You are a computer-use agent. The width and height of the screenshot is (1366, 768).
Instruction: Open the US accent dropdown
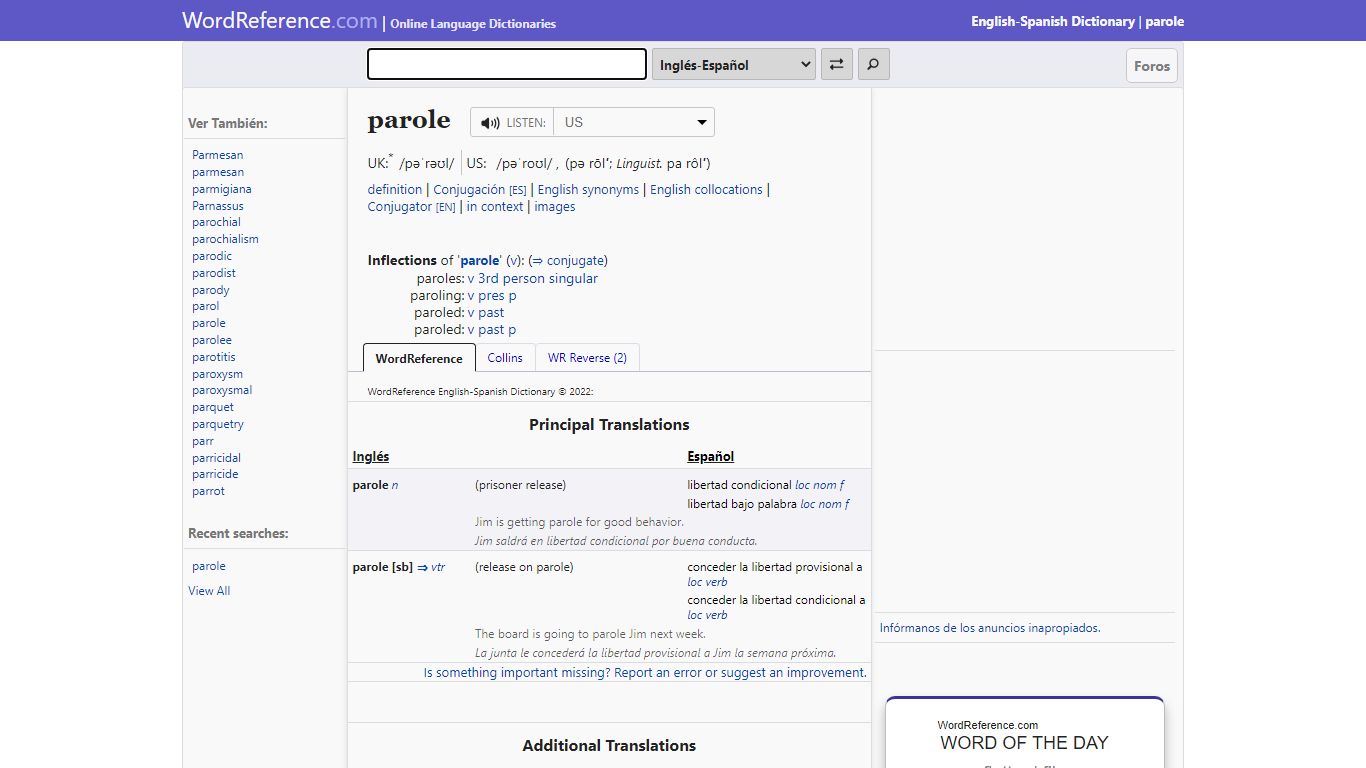tap(634, 122)
